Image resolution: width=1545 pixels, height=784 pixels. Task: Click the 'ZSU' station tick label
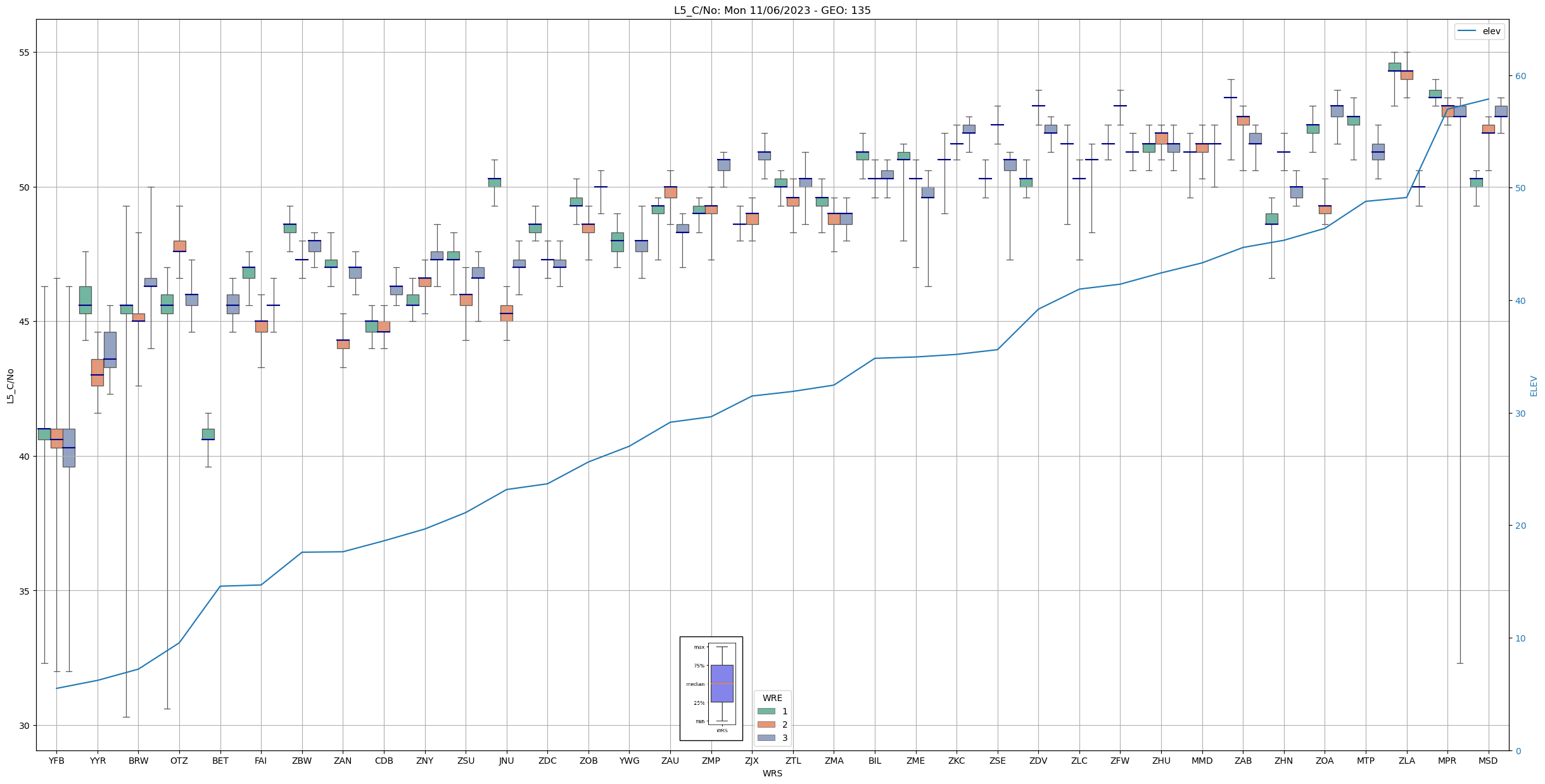[x=466, y=761]
